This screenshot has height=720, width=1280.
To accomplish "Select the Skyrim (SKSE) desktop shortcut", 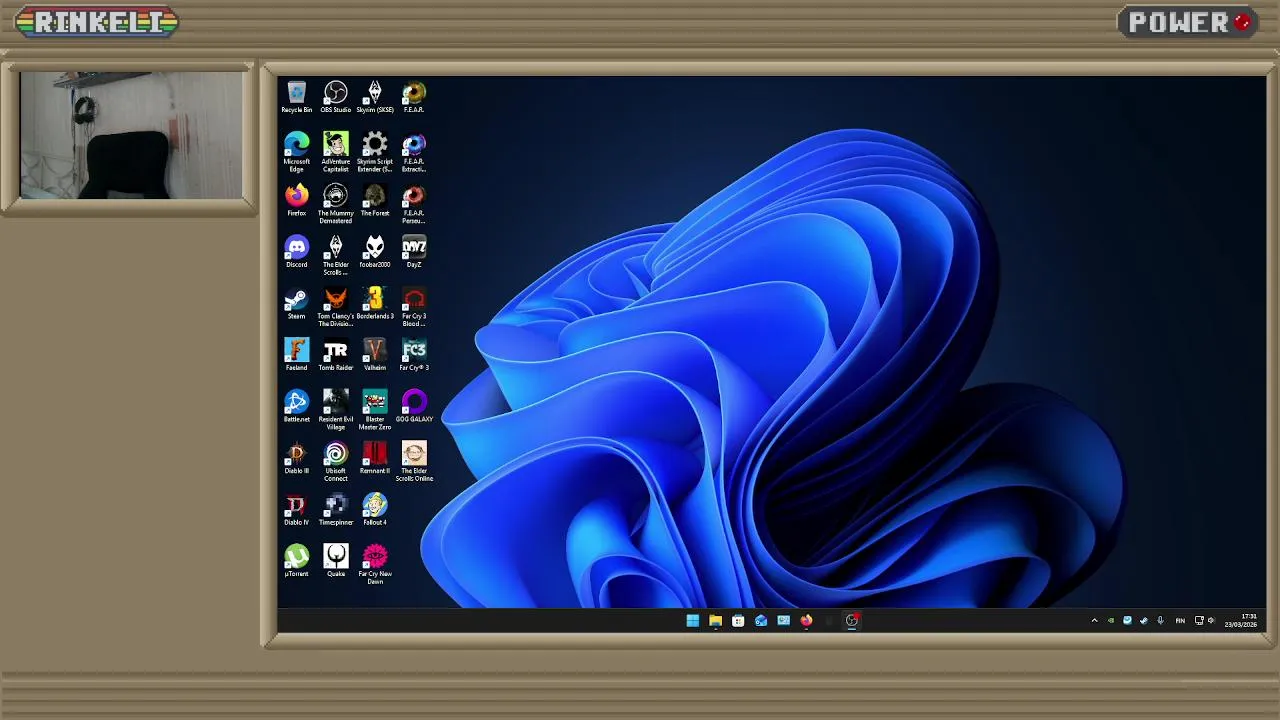I will (375, 97).
